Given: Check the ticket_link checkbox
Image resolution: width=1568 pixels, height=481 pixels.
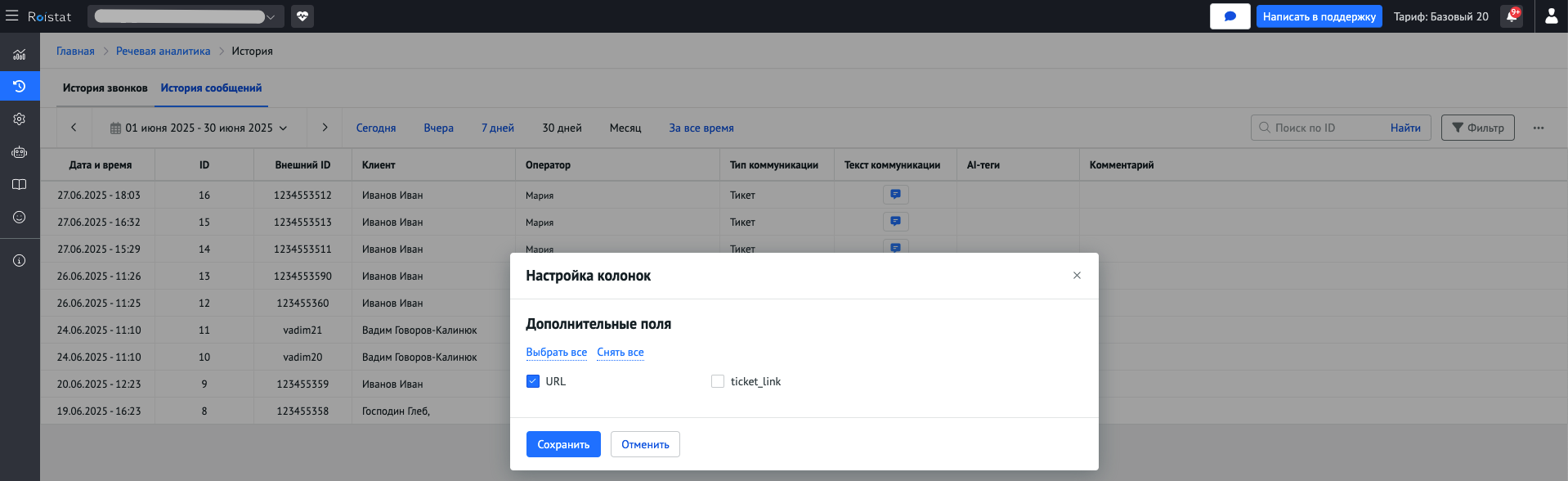Looking at the screenshot, I should [x=718, y=381].
